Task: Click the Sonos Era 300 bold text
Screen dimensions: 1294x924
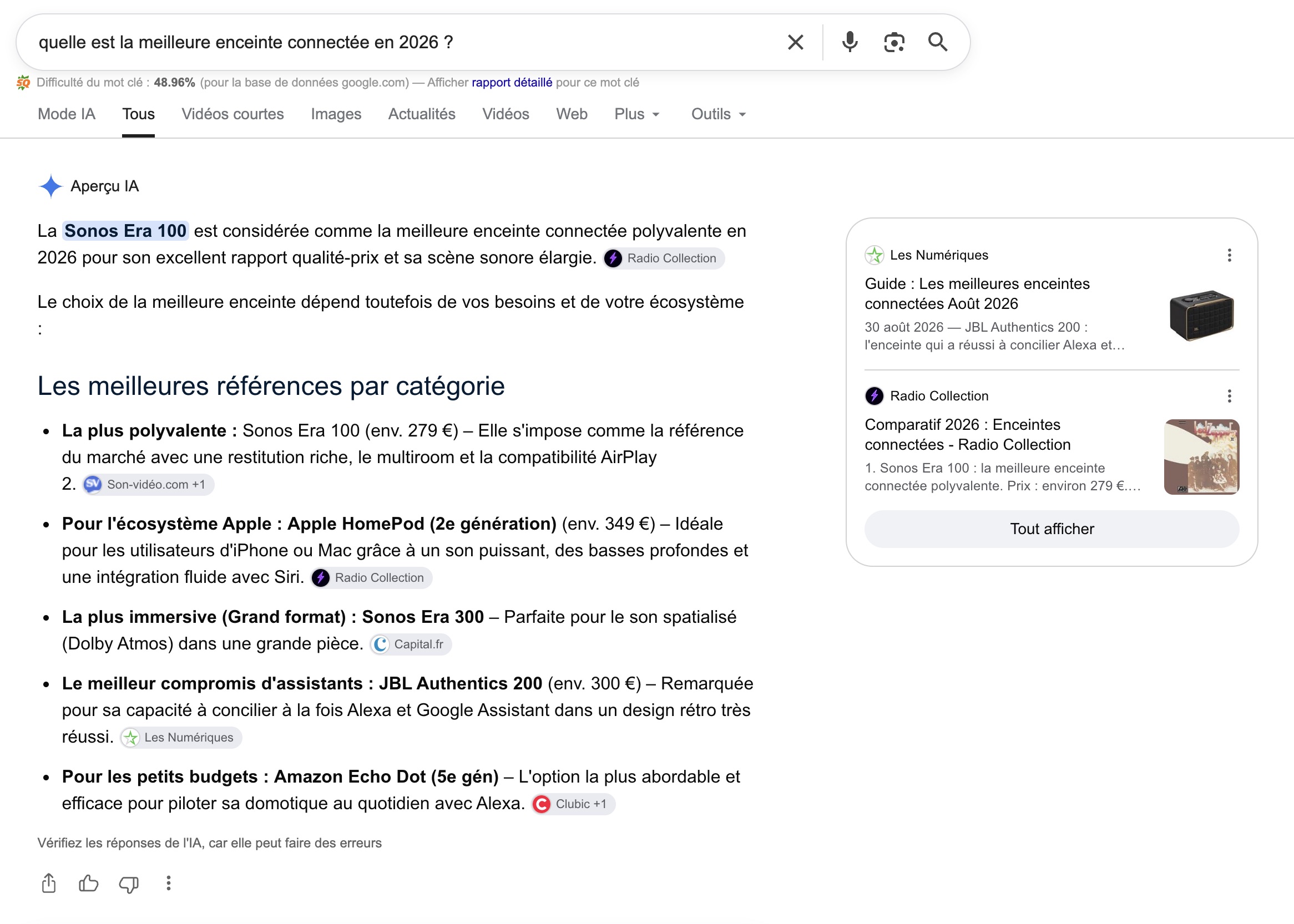Action: (423, 617)
